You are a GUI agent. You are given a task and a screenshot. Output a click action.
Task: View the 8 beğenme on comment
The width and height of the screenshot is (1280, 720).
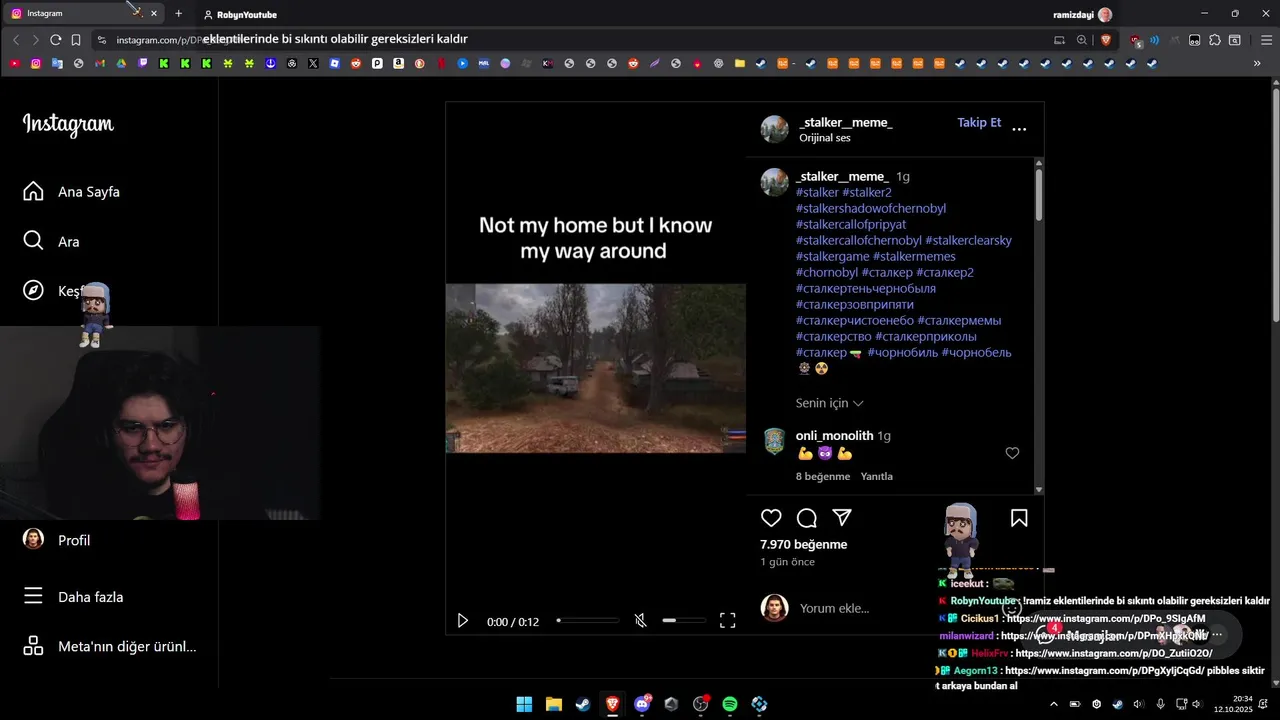click(x=823, y=476)
